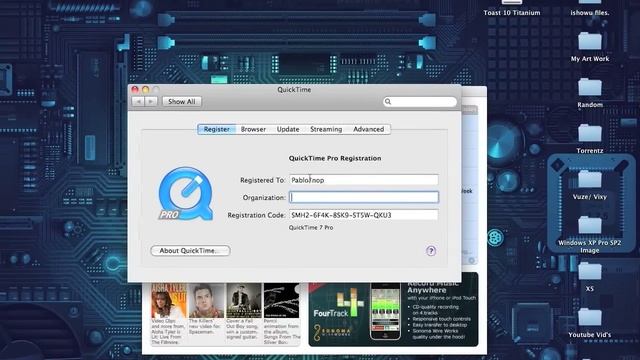
Task: Click the Registration Code field
Action: pyautogui.click(x=364, y=215)
